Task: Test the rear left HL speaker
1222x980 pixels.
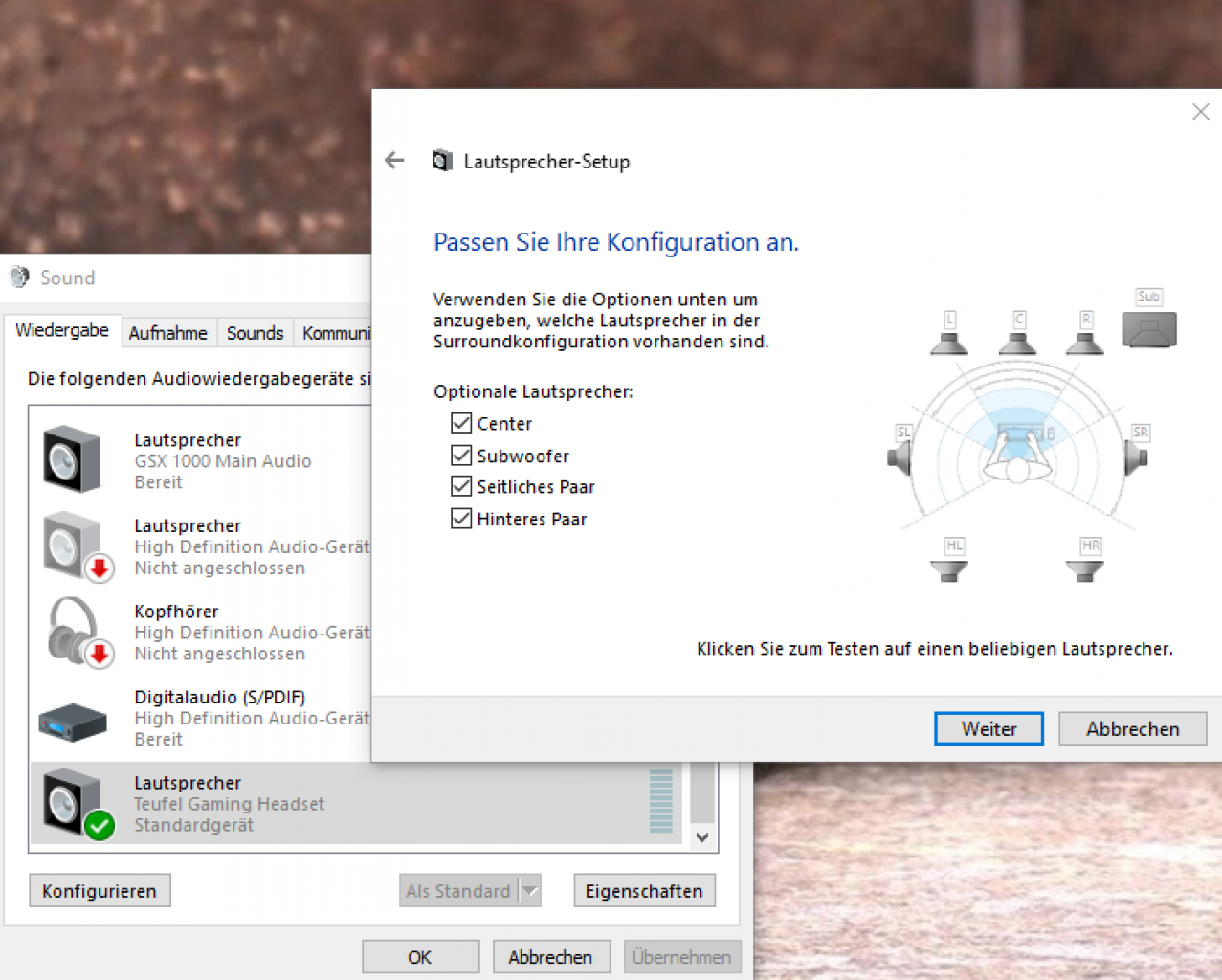Action: pos(950,561)
